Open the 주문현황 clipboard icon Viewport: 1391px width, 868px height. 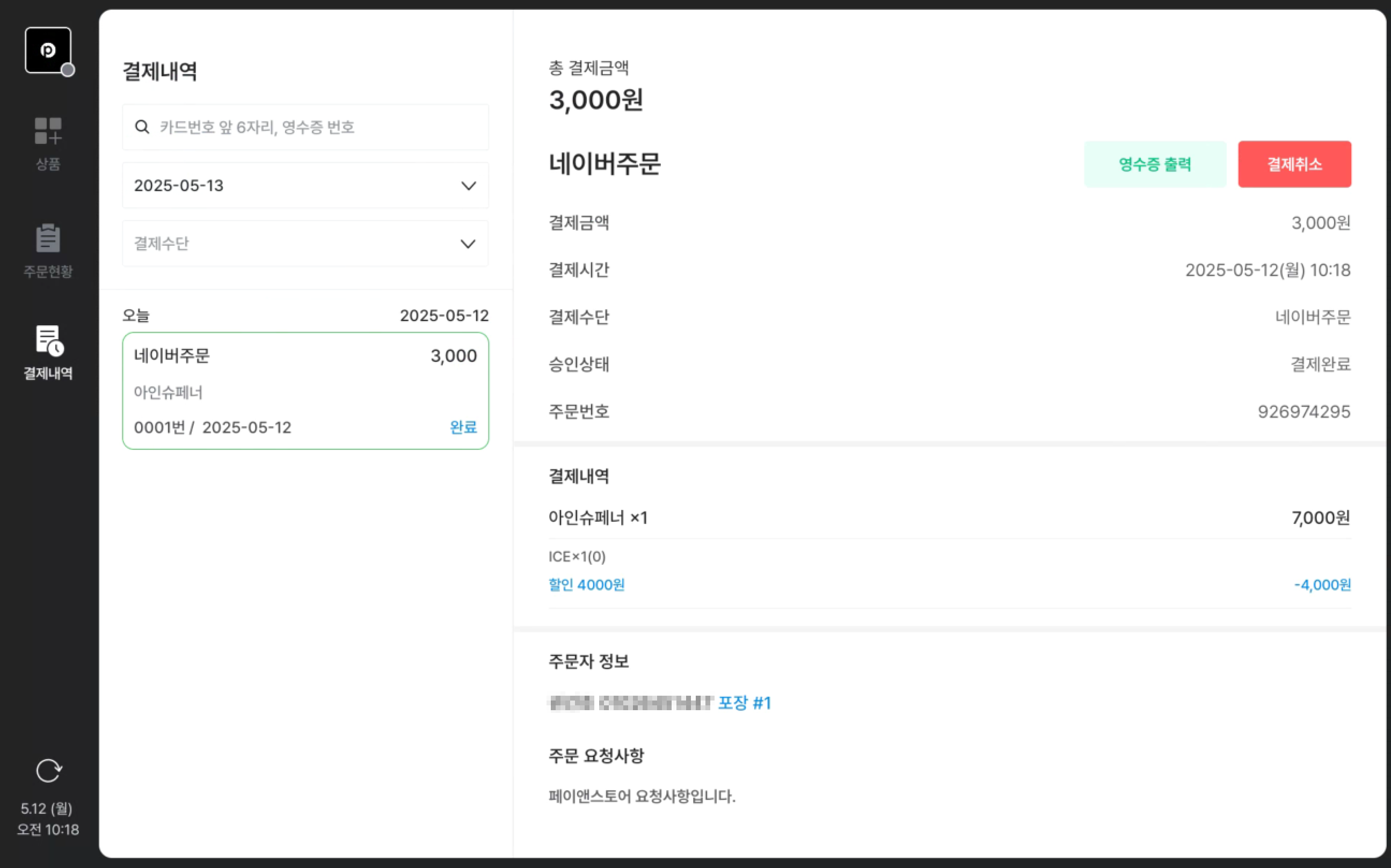point(48,238)
